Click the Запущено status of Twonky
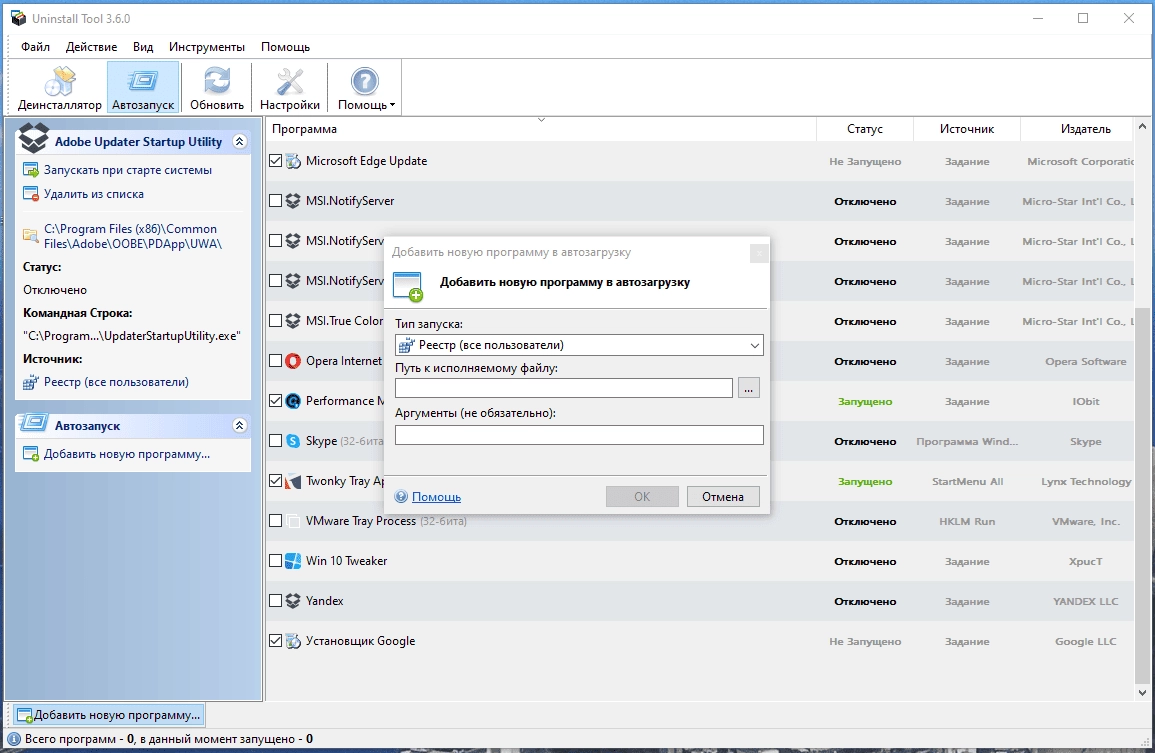1155x753 pixels. click(865, 481)
